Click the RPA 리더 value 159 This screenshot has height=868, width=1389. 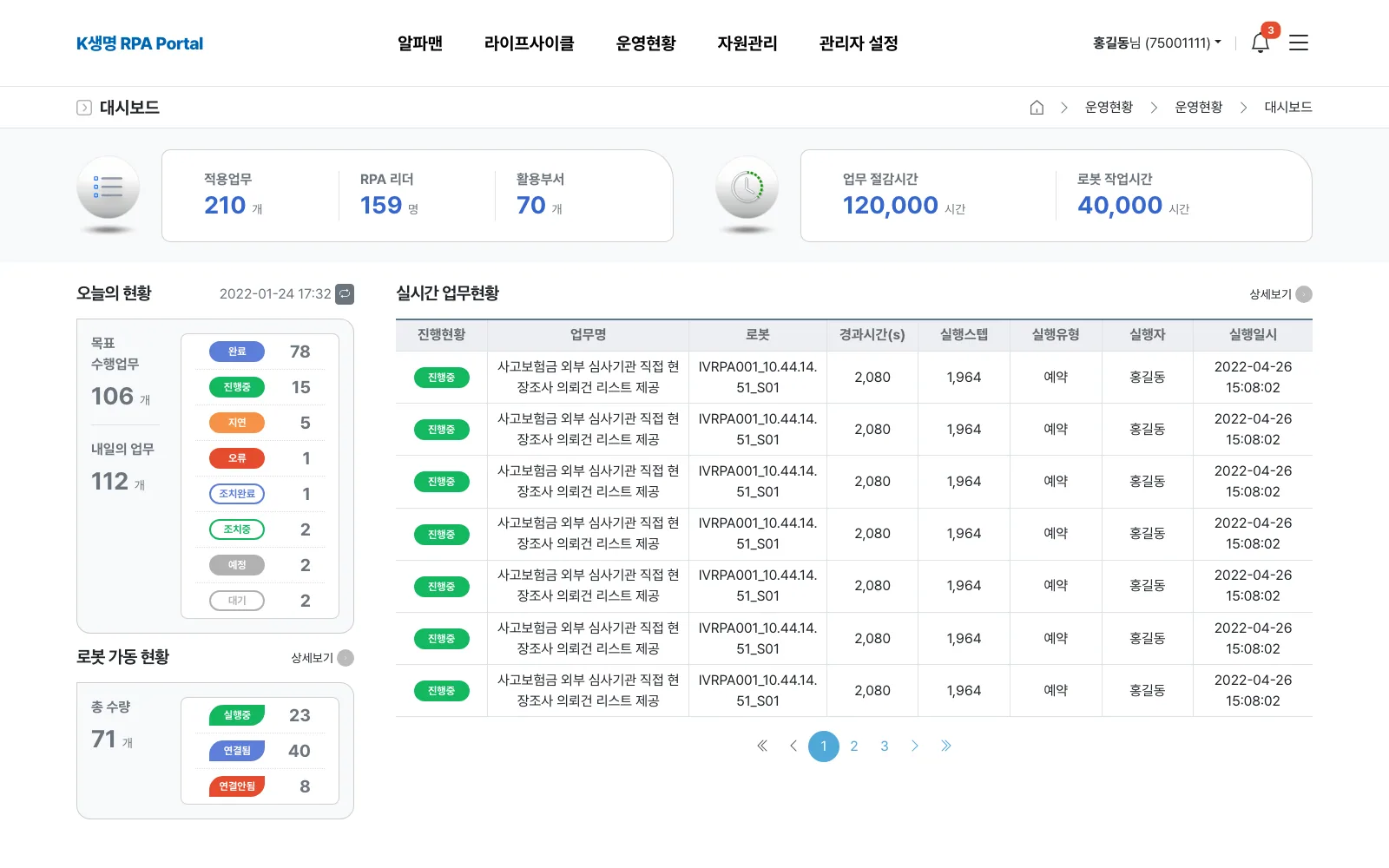pyautogui.click(x=381, y=206)
